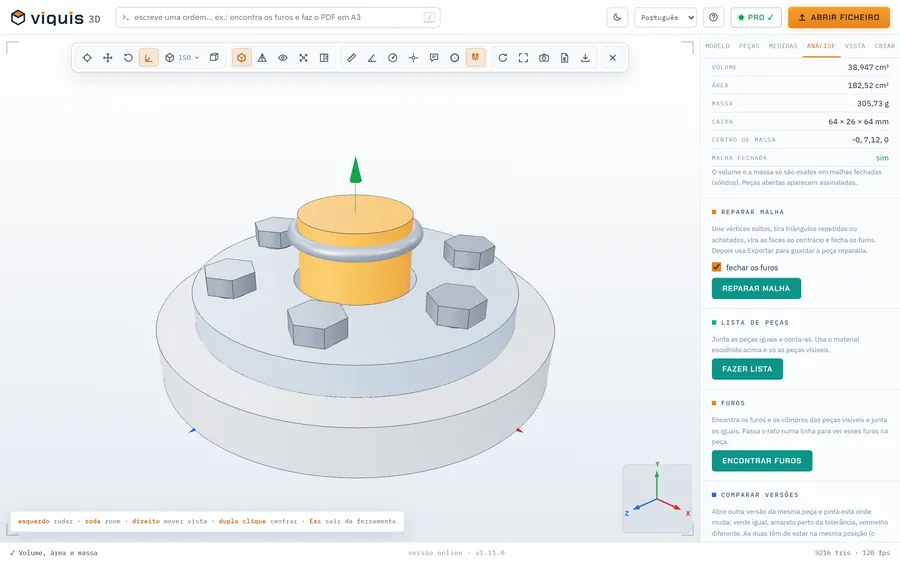
Task: Click the green Y-axis arrow above cylinder
Action: 355,170
